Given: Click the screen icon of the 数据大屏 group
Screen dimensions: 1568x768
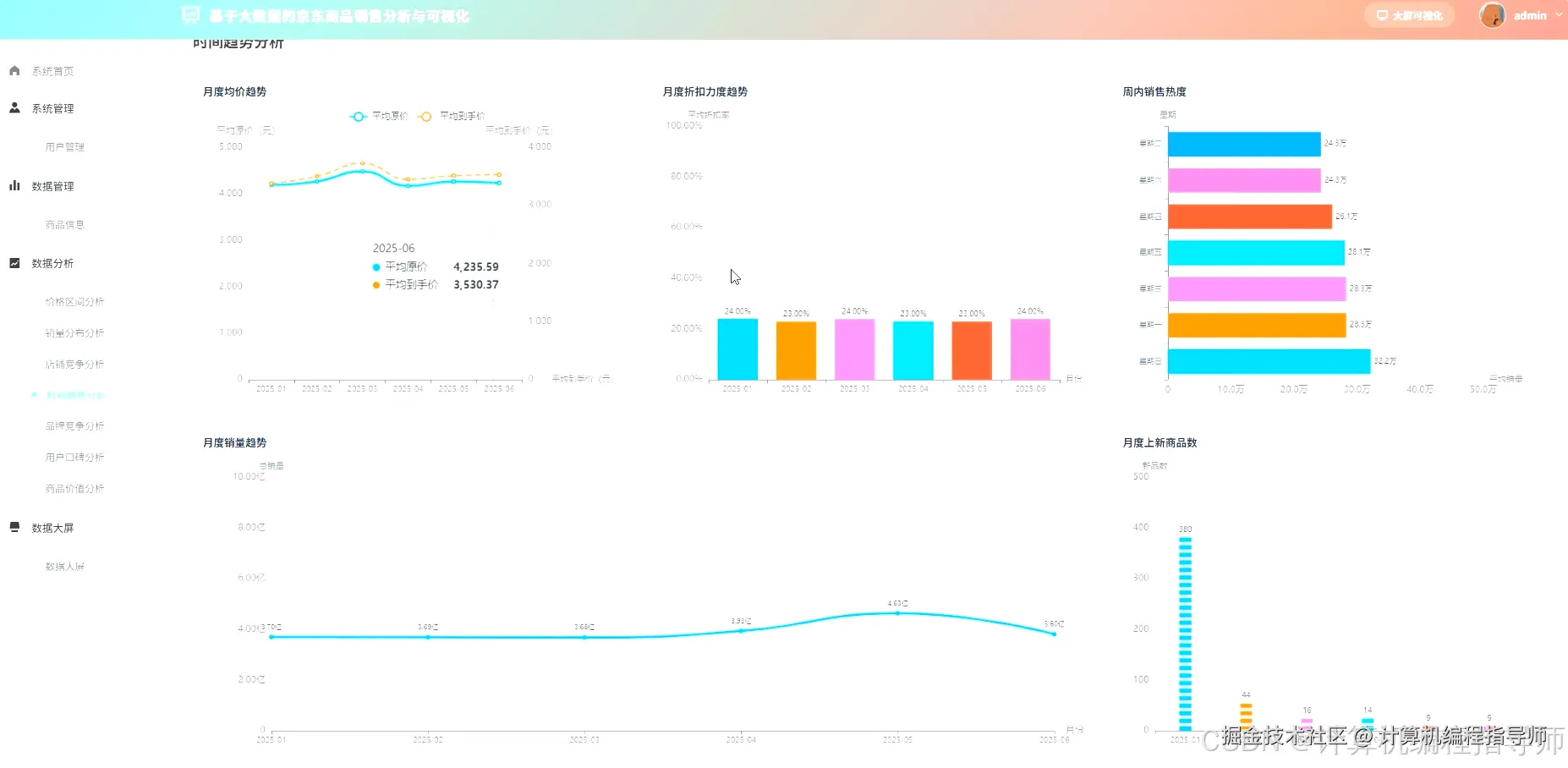Looking at the screenshot, I should pos(14,527).
